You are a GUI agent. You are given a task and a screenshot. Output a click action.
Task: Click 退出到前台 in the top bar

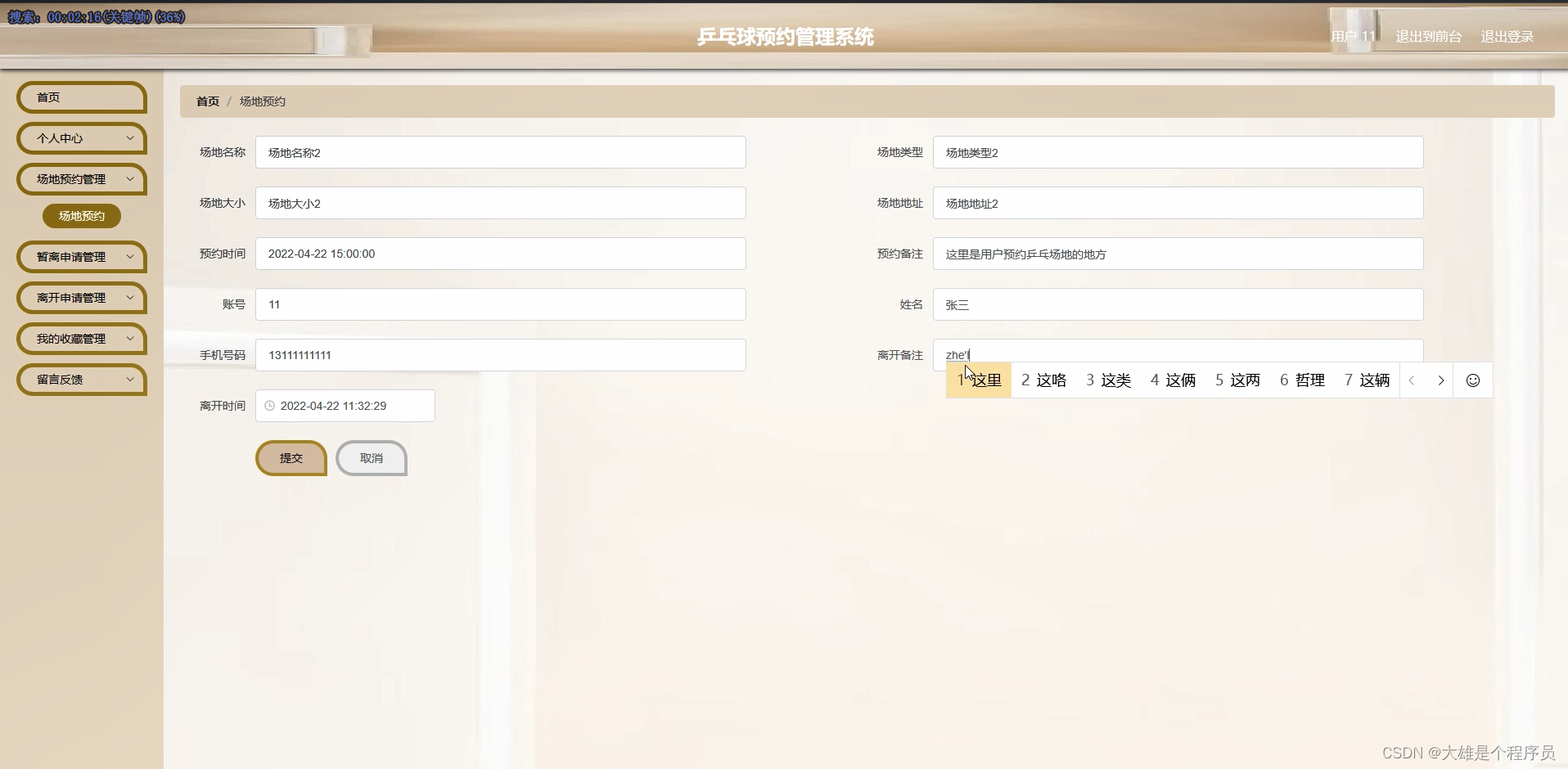tap(1427, 36)
